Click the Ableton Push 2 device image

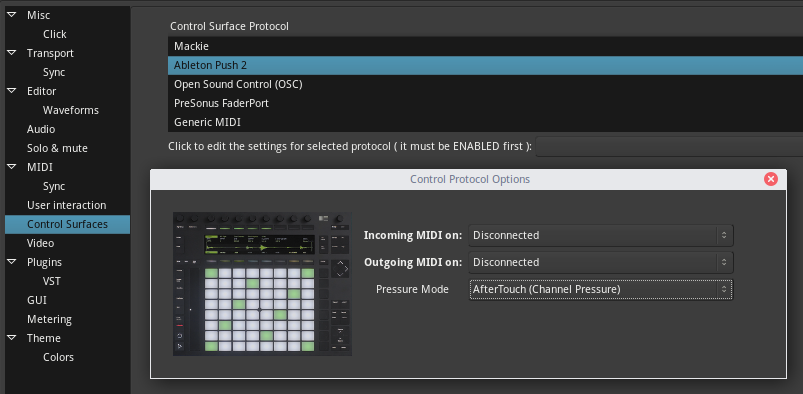point(262,284)
